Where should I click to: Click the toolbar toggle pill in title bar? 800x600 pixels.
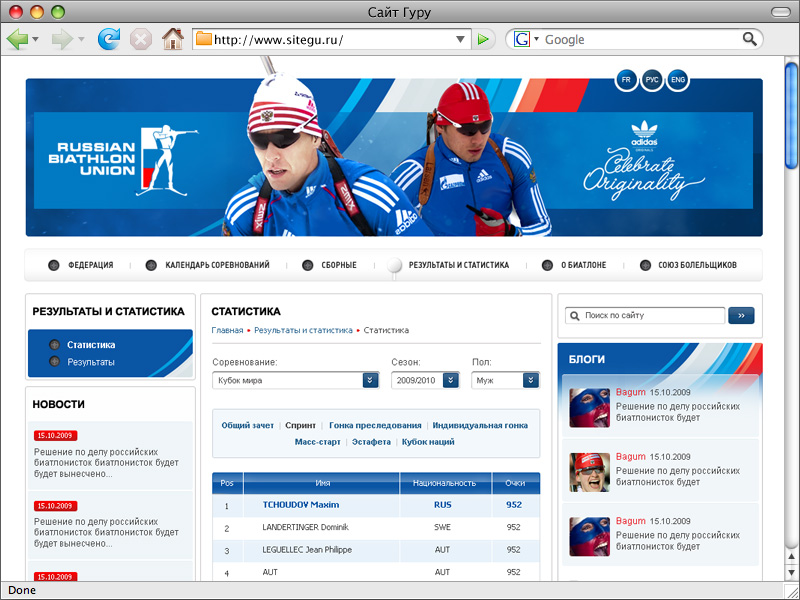click(781, 12)
